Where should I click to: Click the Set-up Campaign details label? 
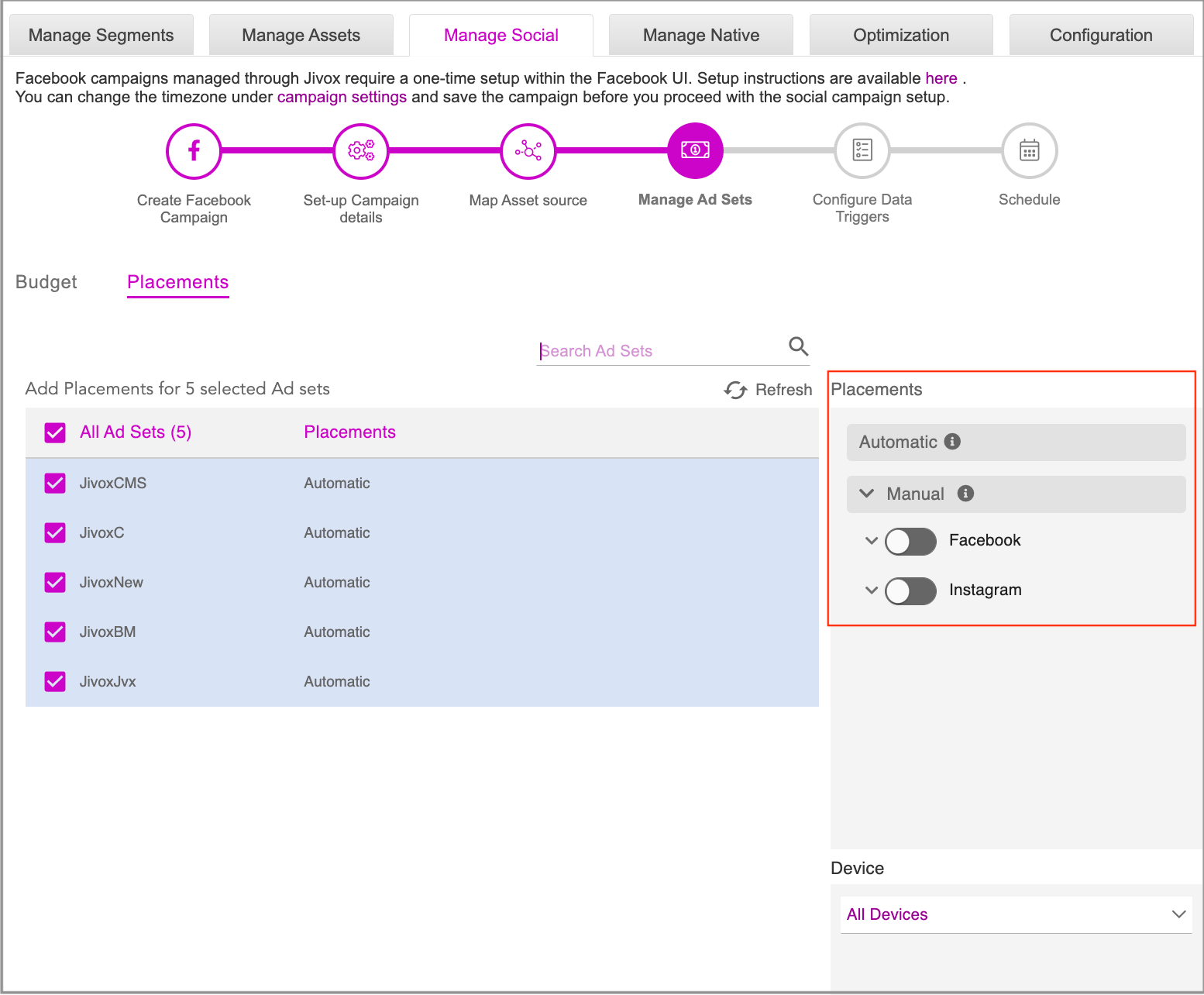point(361,209)
